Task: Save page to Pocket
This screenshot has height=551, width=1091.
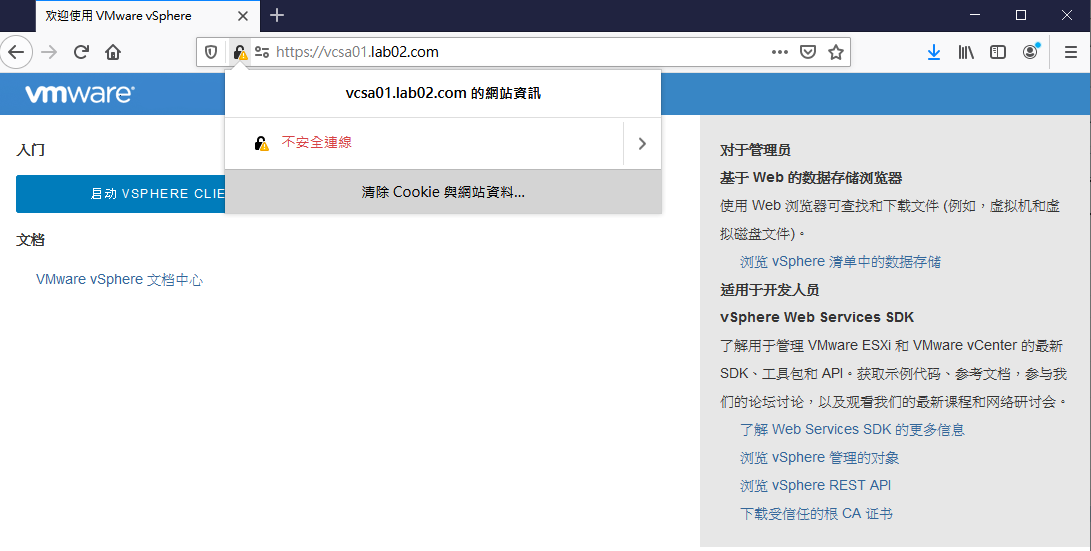Action: (808, 52)
